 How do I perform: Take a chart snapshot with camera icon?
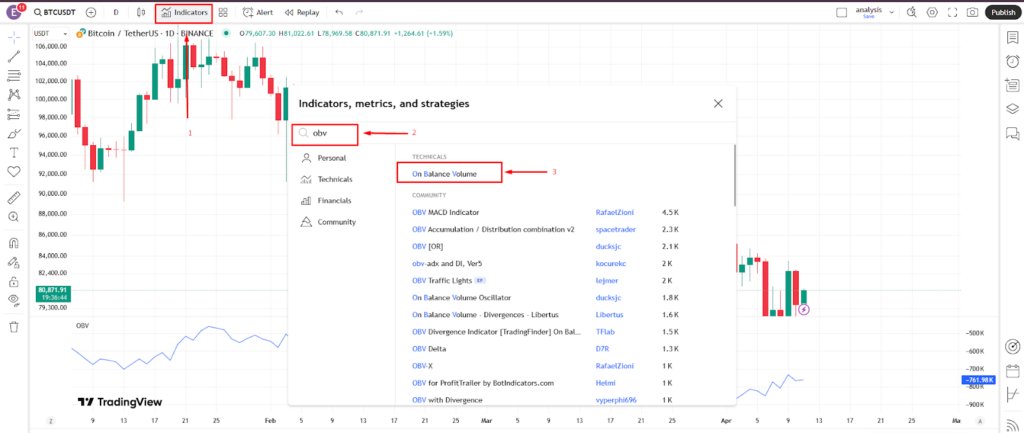(972, 12)
